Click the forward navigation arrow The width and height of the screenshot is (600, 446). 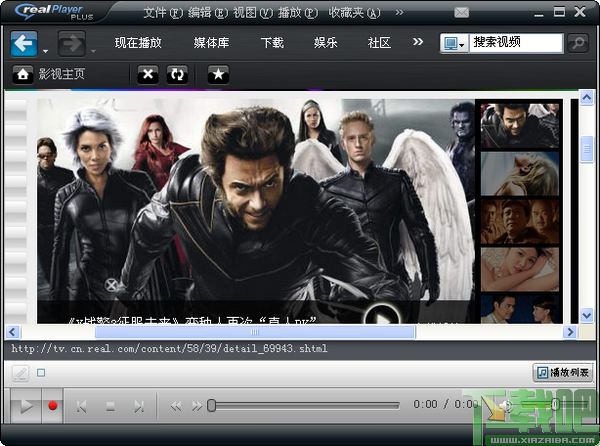72,44
